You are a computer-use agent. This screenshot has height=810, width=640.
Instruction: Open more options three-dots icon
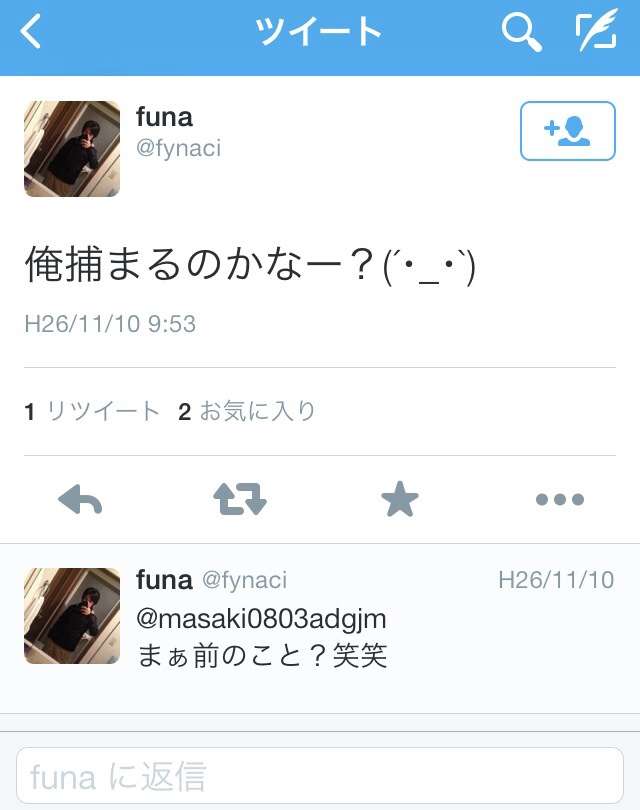pos(560,500)
